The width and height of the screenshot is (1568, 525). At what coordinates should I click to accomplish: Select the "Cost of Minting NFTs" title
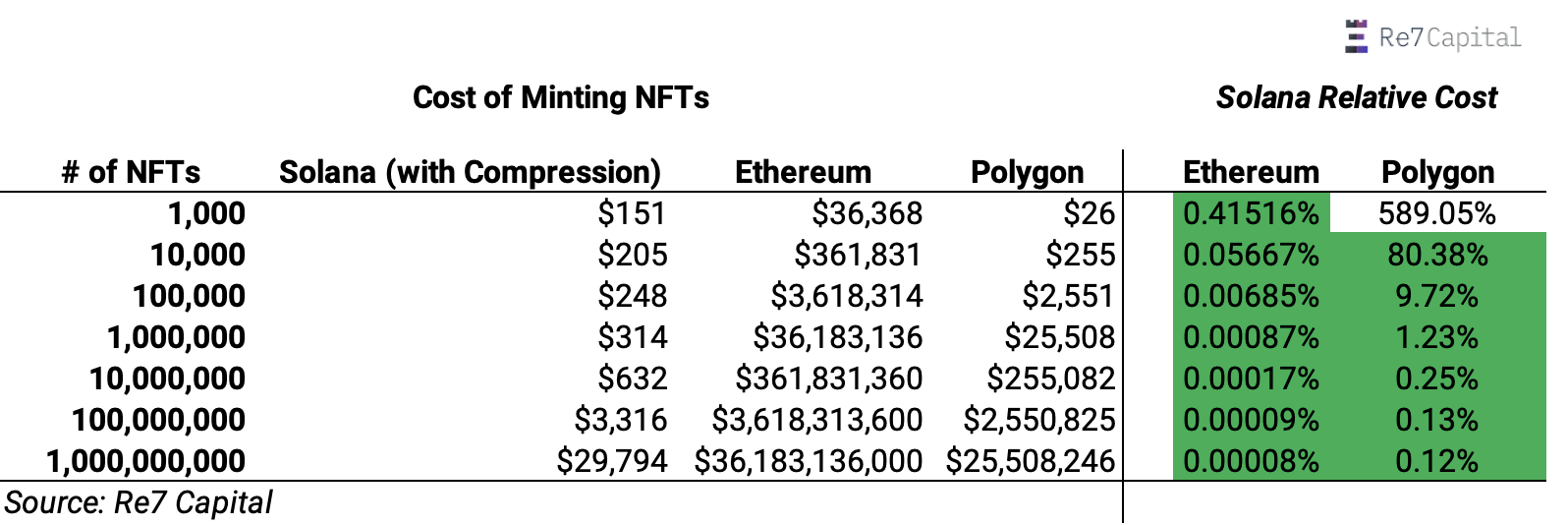tap(561, 97)
